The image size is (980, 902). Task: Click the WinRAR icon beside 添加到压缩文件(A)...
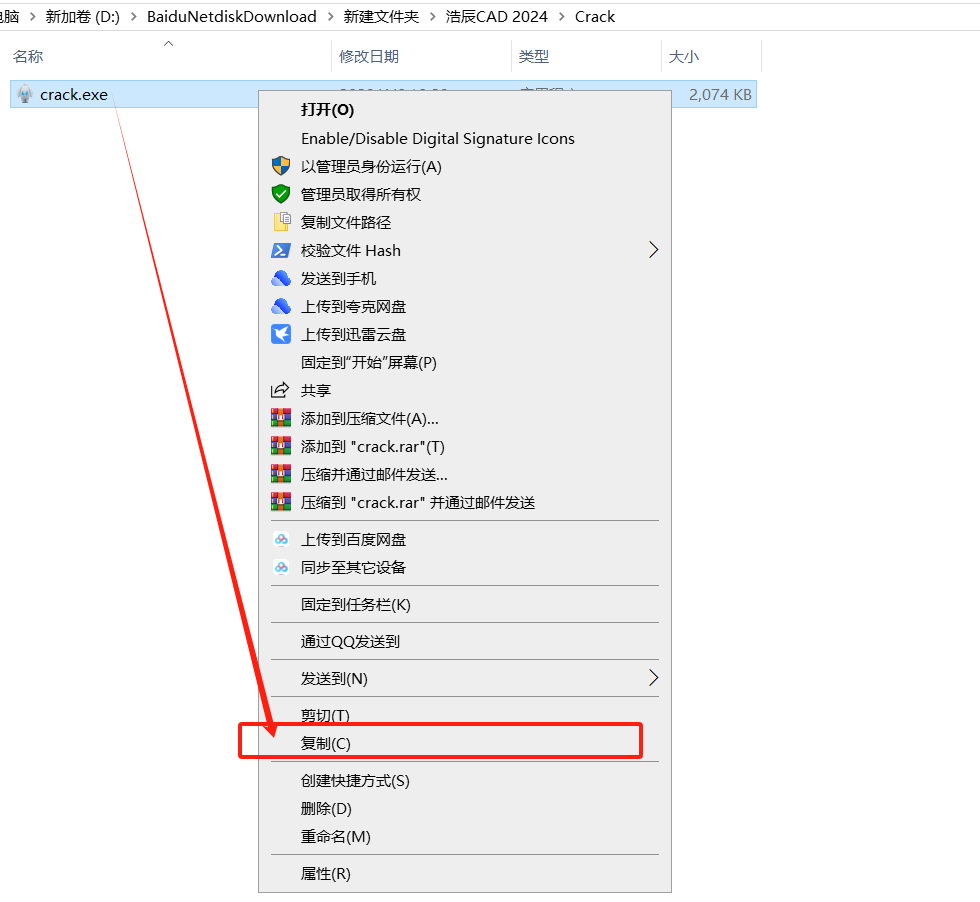[x=281, y=418]
